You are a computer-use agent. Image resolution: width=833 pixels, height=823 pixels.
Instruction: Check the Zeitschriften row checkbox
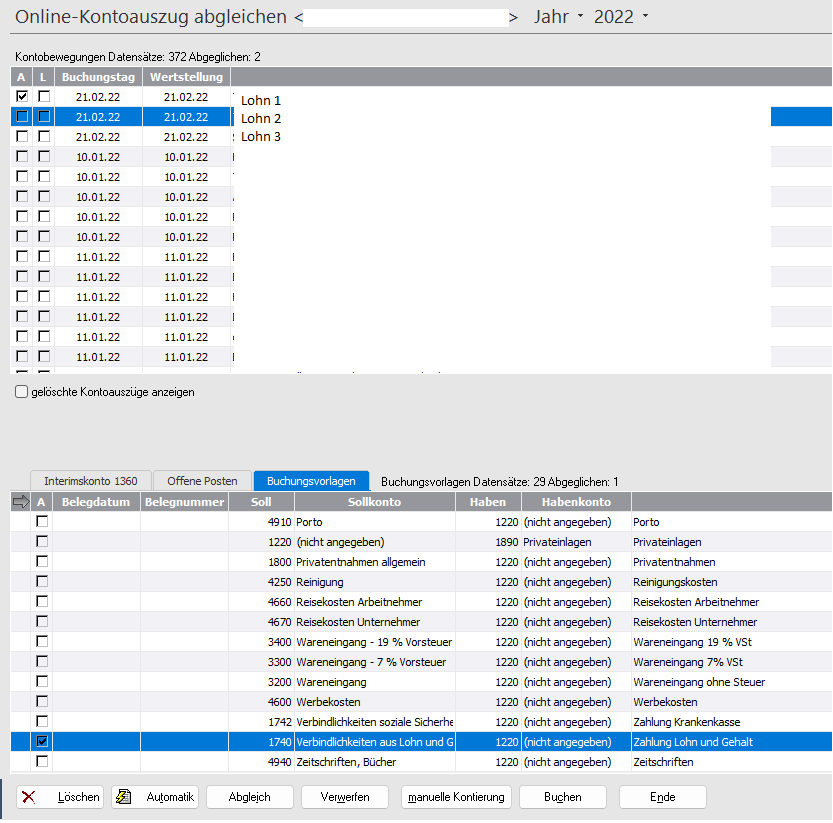coord(42,761)
